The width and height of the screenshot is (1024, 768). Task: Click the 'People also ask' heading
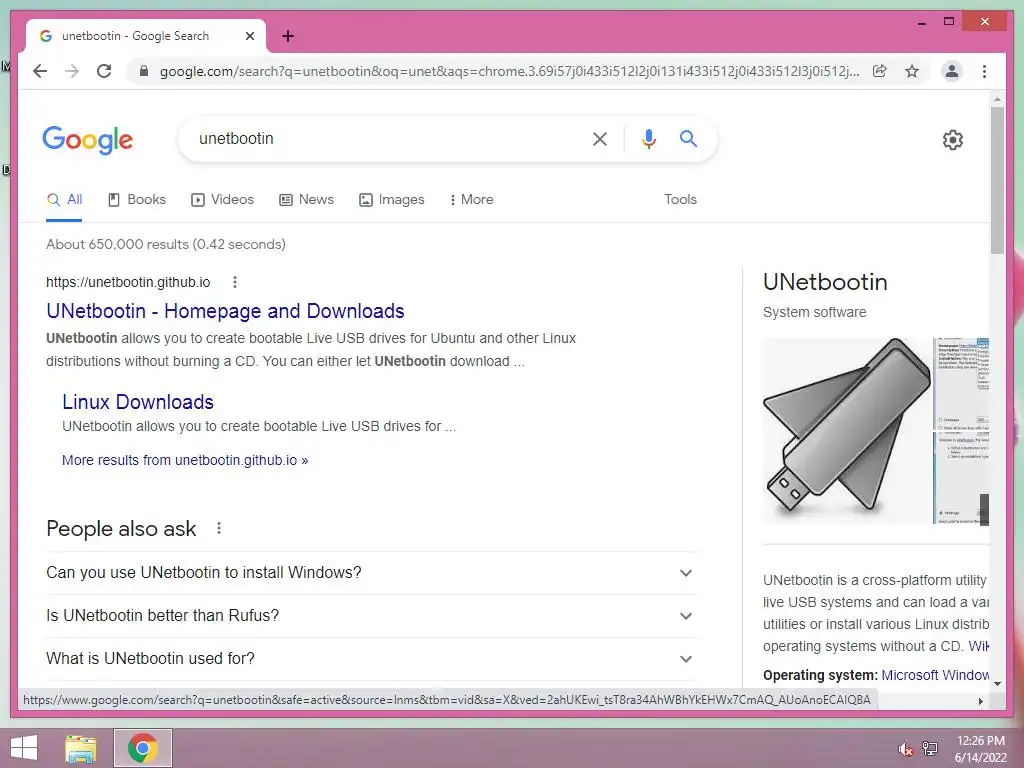tap(121, 528)
